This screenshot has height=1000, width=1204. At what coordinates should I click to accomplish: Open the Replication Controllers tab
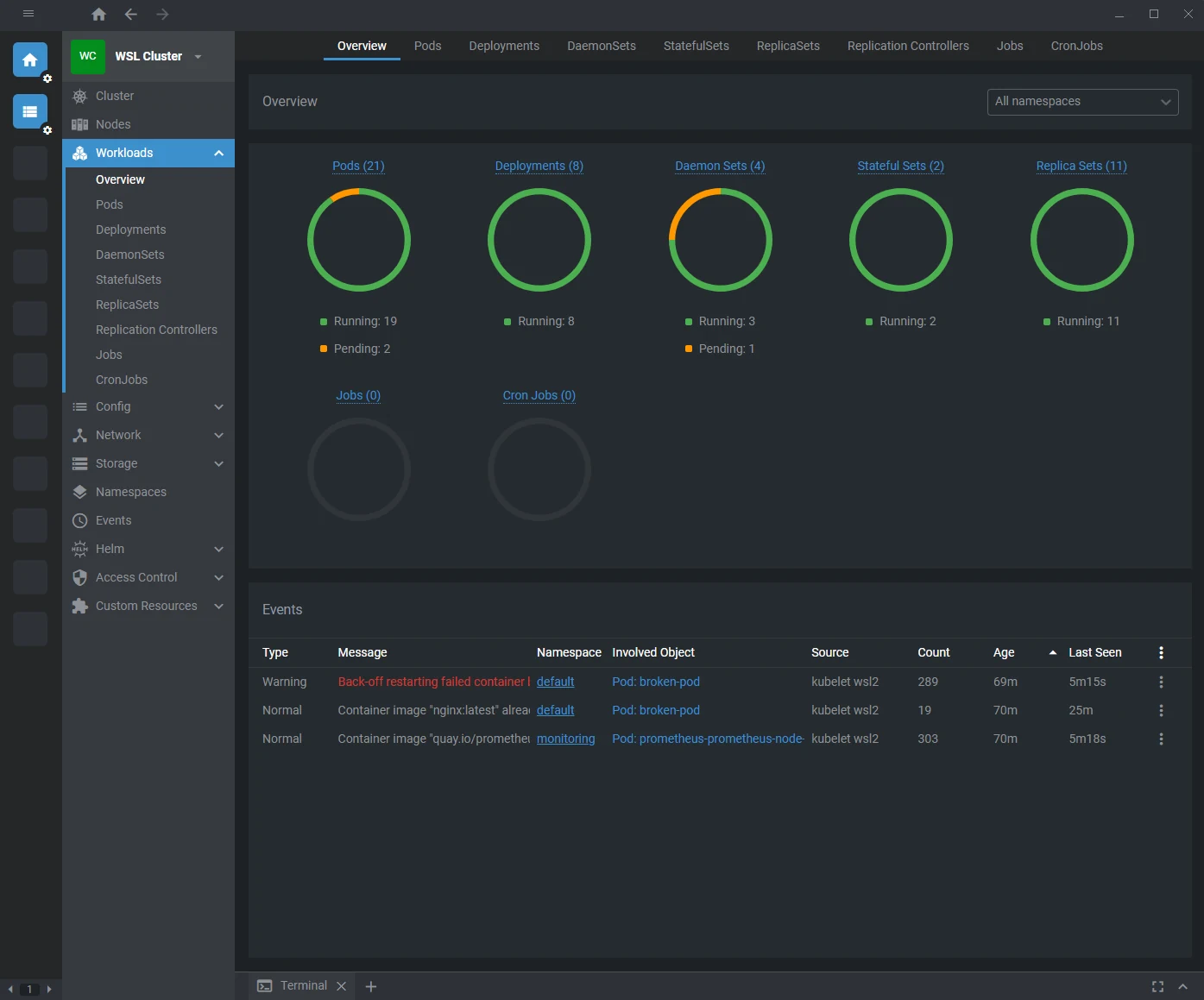[x=907, y=46]
